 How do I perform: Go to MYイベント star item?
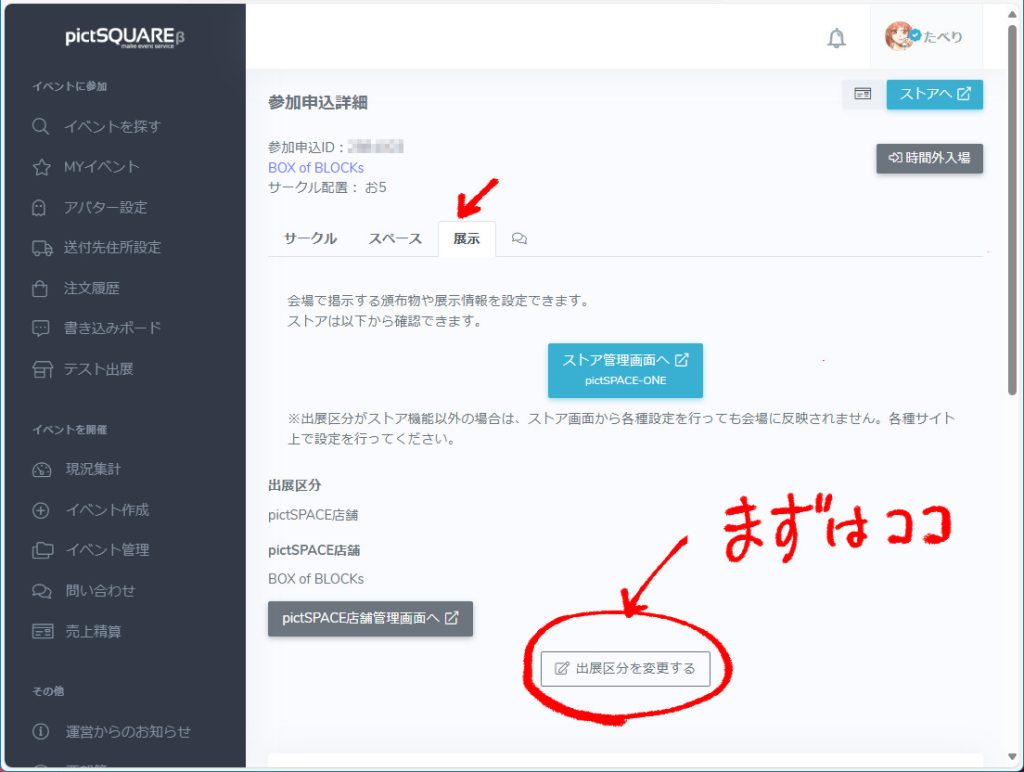click(x=101, y=167)
